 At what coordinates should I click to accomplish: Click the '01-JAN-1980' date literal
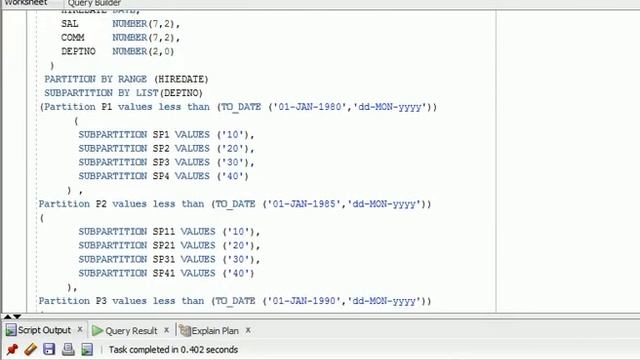pos(309,107)
